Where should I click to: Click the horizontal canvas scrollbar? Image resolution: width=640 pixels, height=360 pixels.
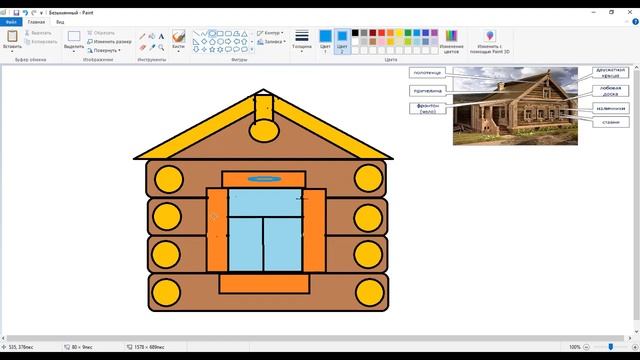point(315,338)
